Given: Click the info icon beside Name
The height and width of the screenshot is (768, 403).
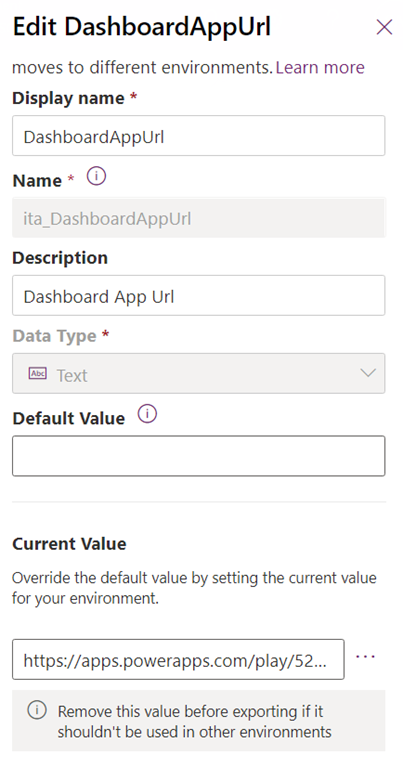Looking at the screenshot, I should 96,176.
